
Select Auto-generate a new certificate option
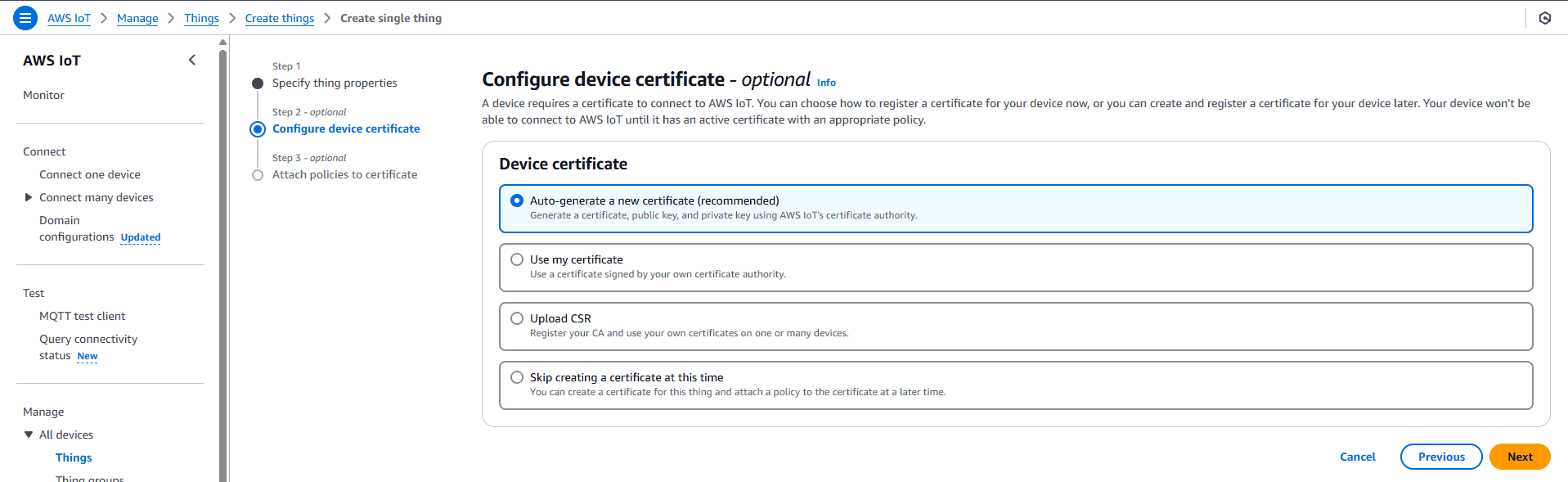(x=517, y=200)
